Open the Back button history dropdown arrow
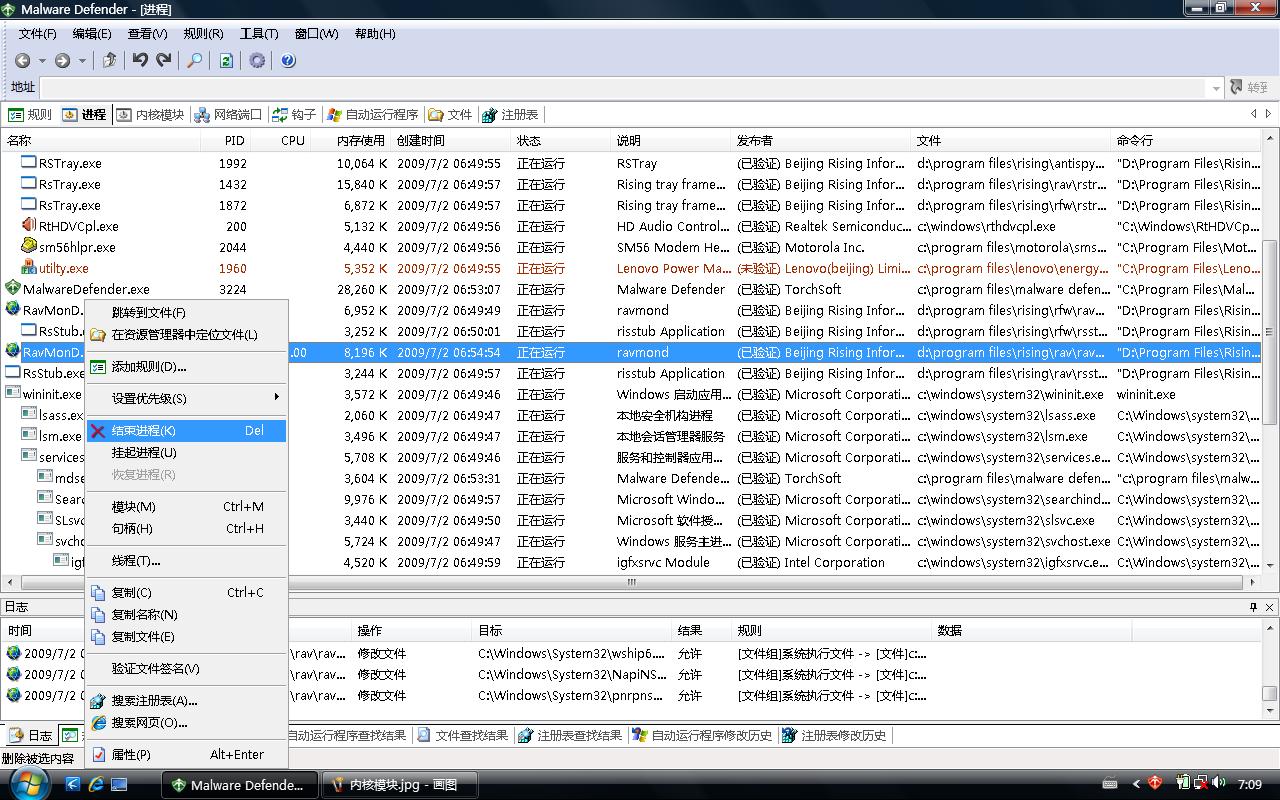Image resolution: width=1280 pixels, height=800 pixels. tap(42, 61)
